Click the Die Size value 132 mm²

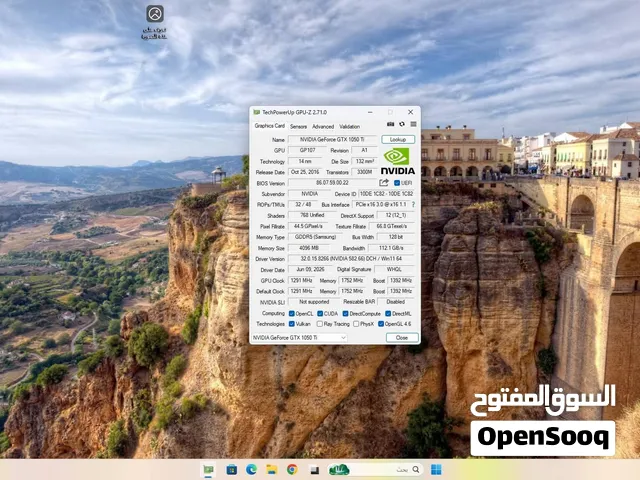pyautogui.click(x=364, y=161)
